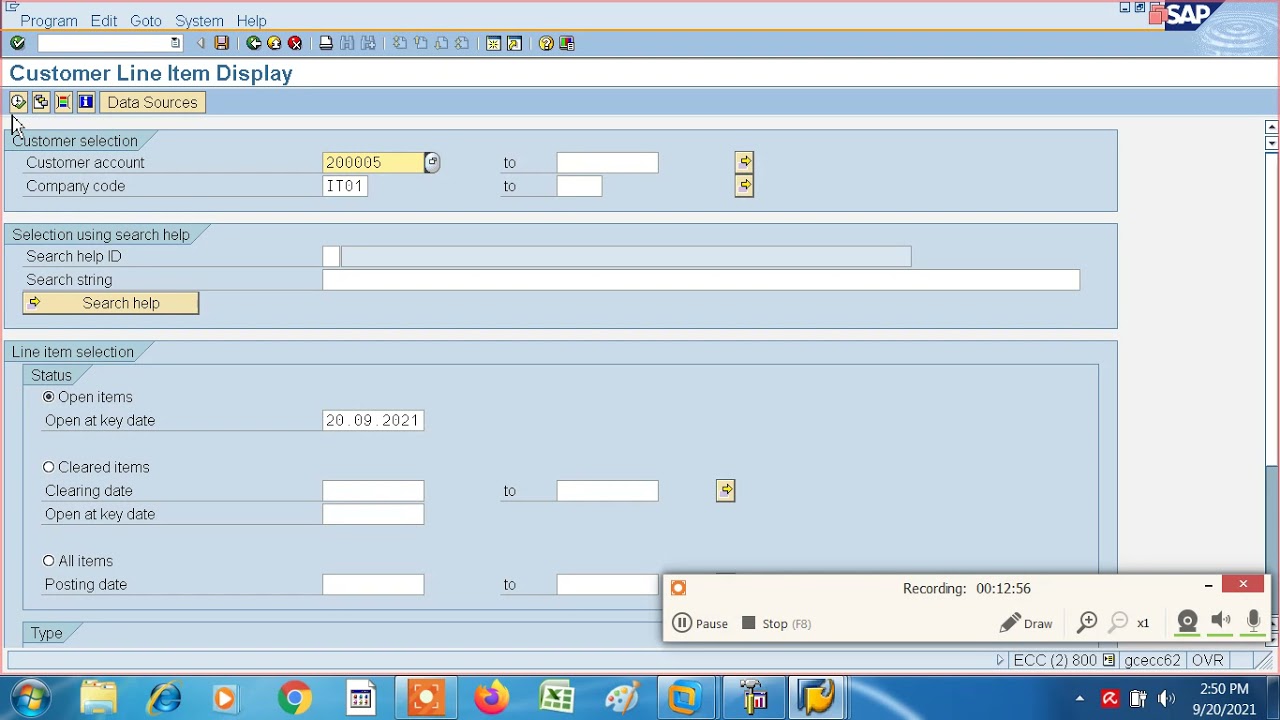Open the Program menu
Viewport: 1280px width, 720px height.
(49, 20)
